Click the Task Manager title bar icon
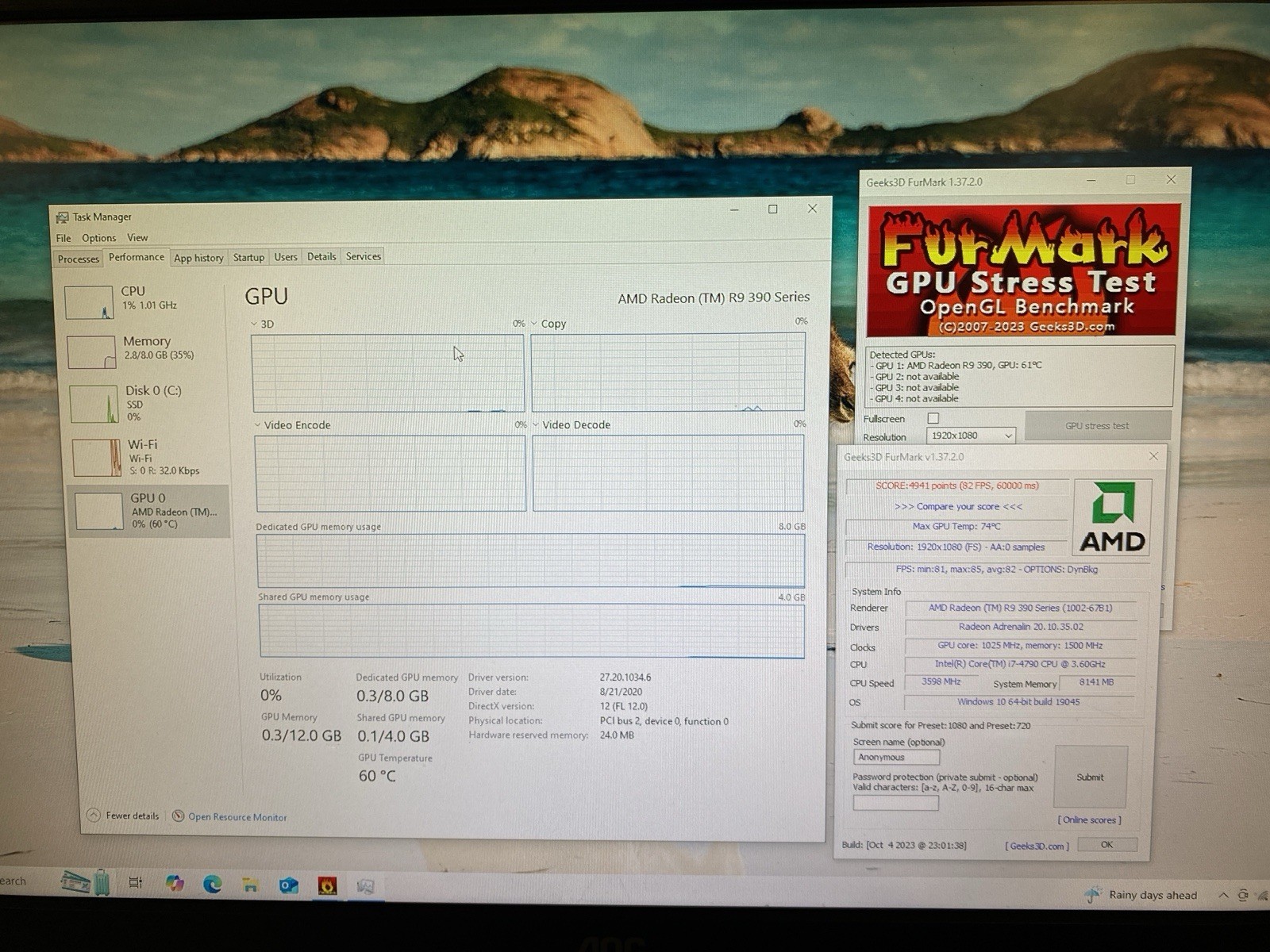1270x952 pixels. pyautogui.click(x=62, y=217)
